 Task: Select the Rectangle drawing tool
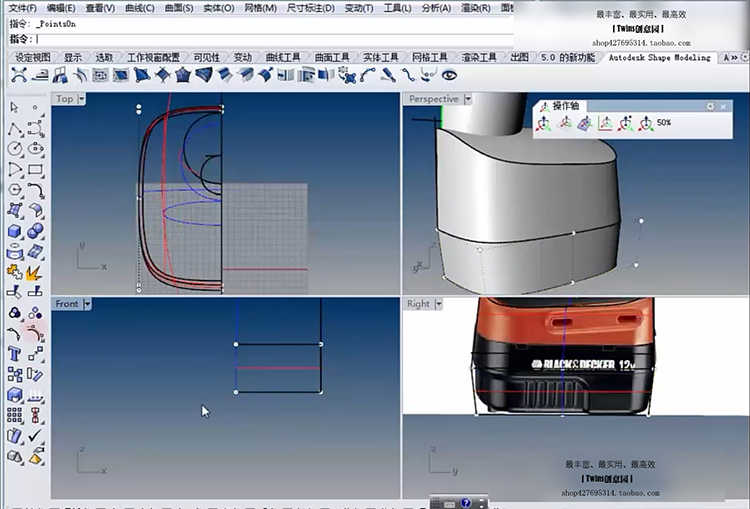pos(34,169)
